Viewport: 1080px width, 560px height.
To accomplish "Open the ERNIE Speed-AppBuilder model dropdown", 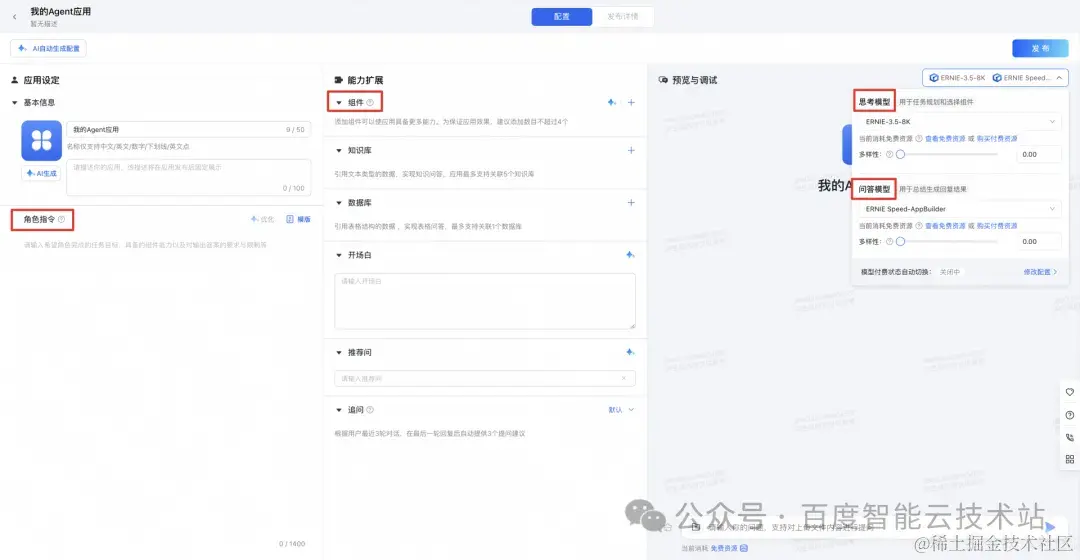I will pos(959,209).
